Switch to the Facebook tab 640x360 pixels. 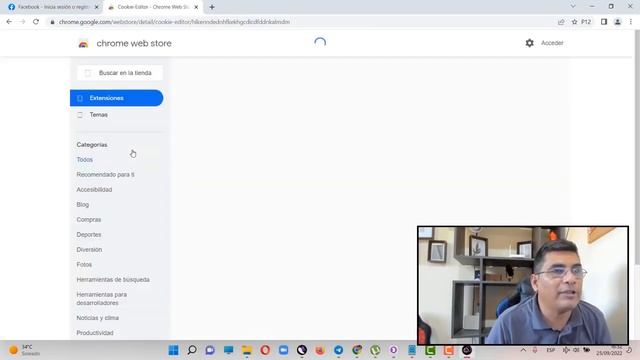tap(53, 7)
